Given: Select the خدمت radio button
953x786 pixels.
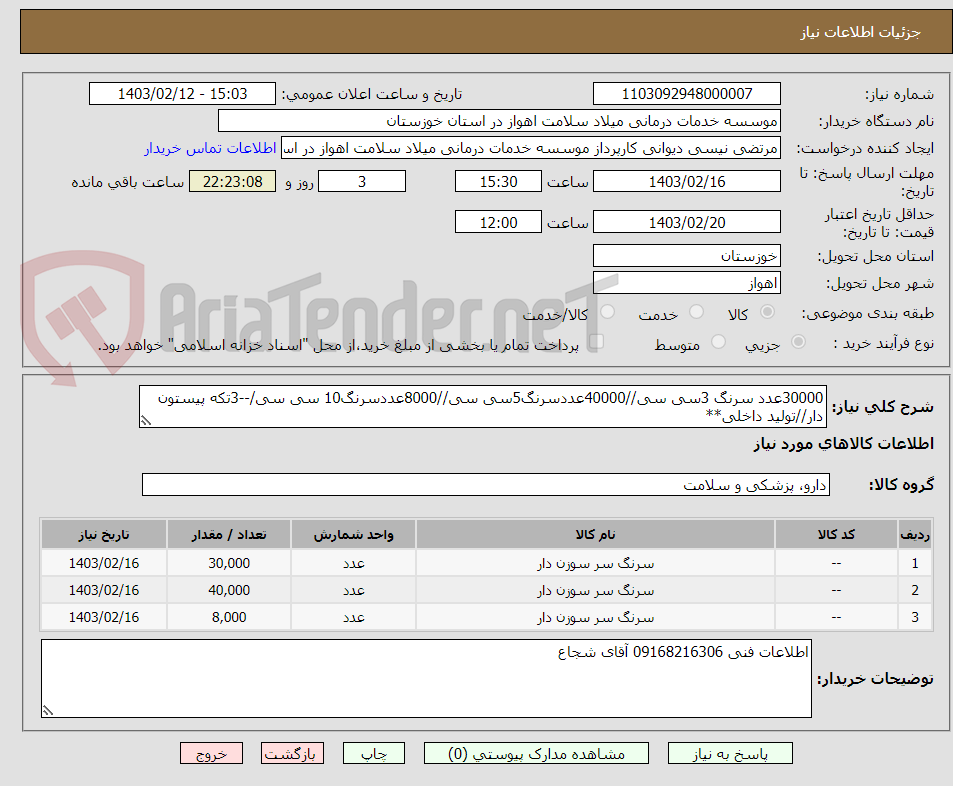Looking at the screenshot, I should pyautogui.click(x=696, y=312).
